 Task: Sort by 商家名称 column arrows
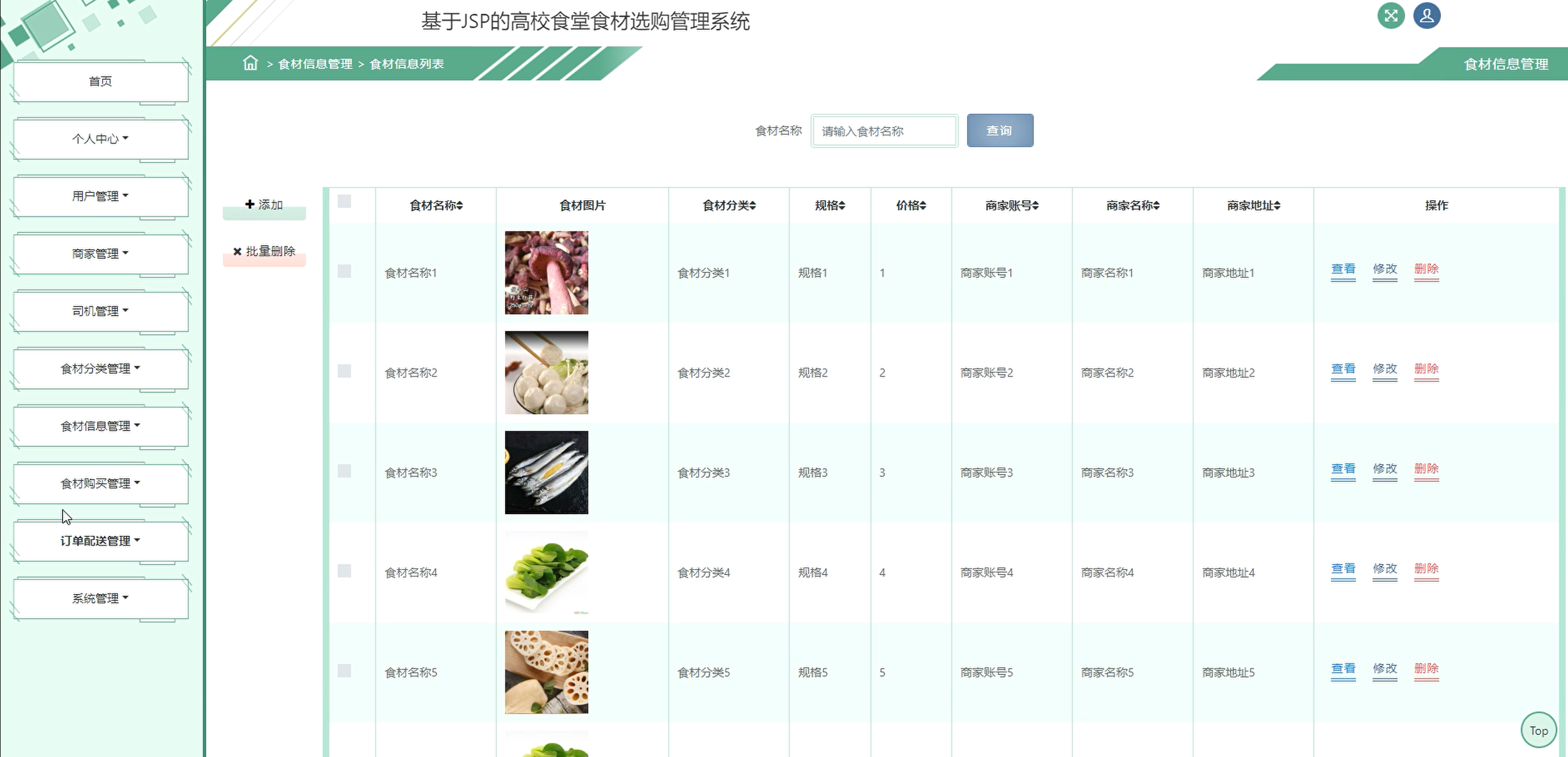coord(1157,206)
